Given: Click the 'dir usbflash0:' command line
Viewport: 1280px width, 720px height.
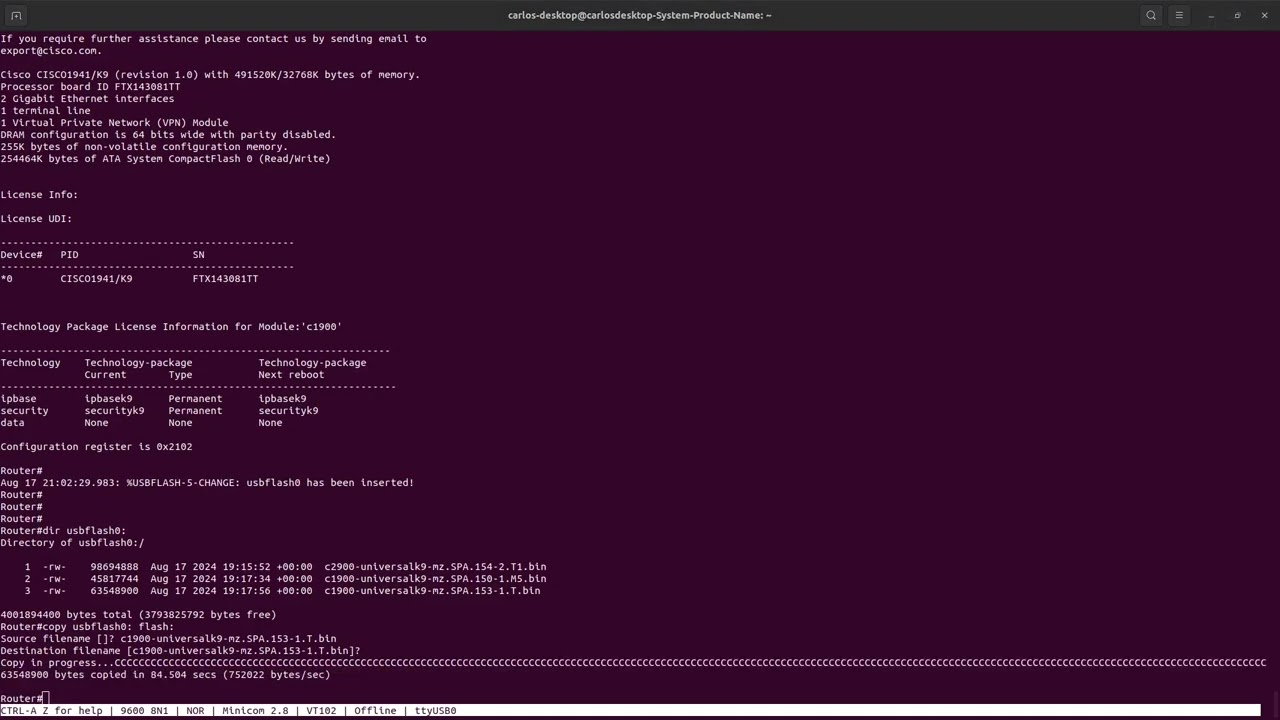Looking at the screenshot, I should [x=63, y=531].
